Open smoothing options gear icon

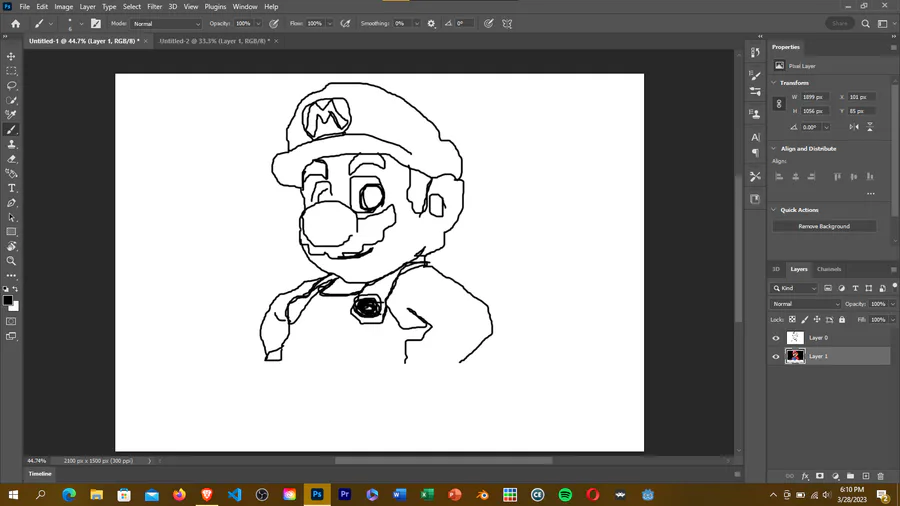click(431, 24)
